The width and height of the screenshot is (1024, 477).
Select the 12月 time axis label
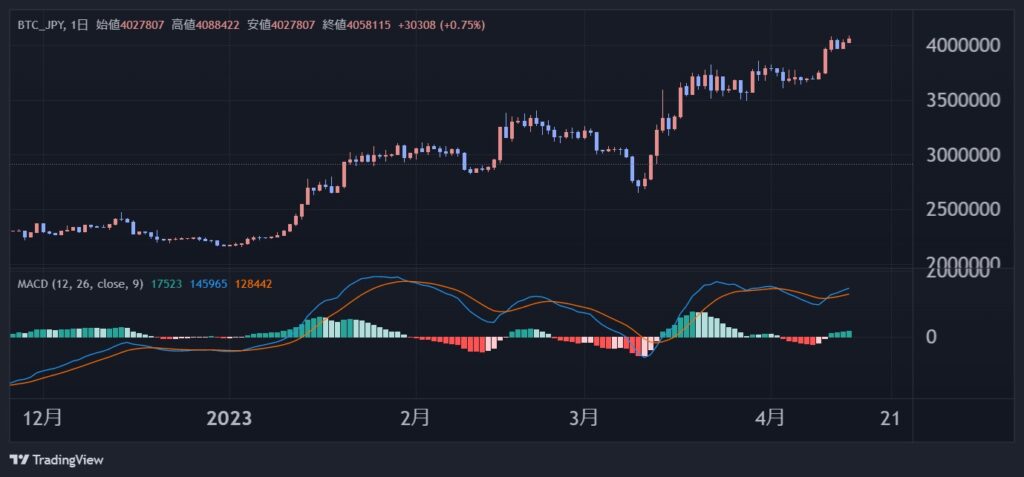coord(43,418)
